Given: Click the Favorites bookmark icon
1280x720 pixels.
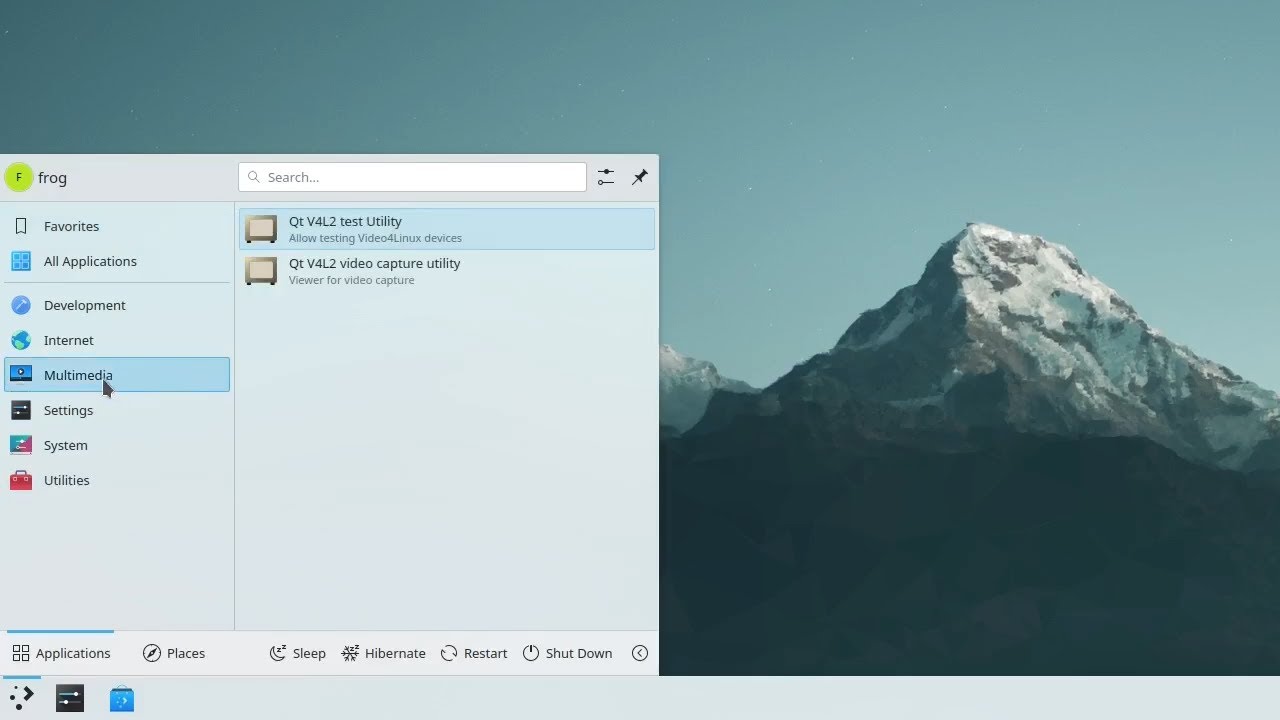Looking at the screenshot, I should coord(21,226).
